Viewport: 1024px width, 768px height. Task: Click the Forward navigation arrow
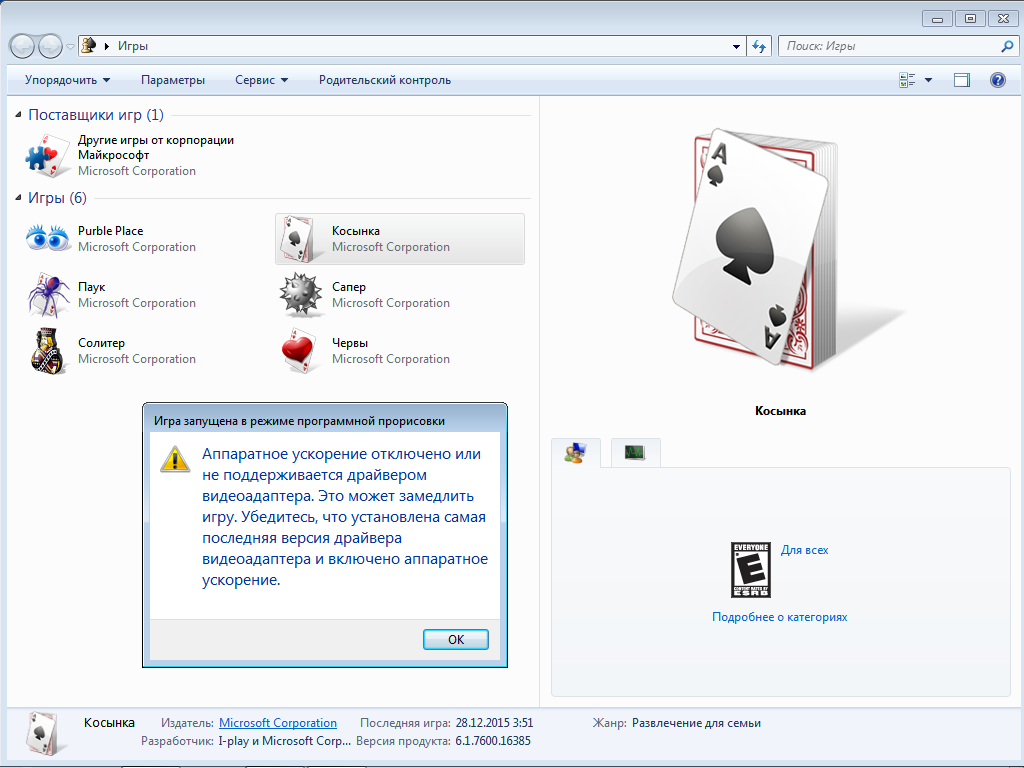50,46
